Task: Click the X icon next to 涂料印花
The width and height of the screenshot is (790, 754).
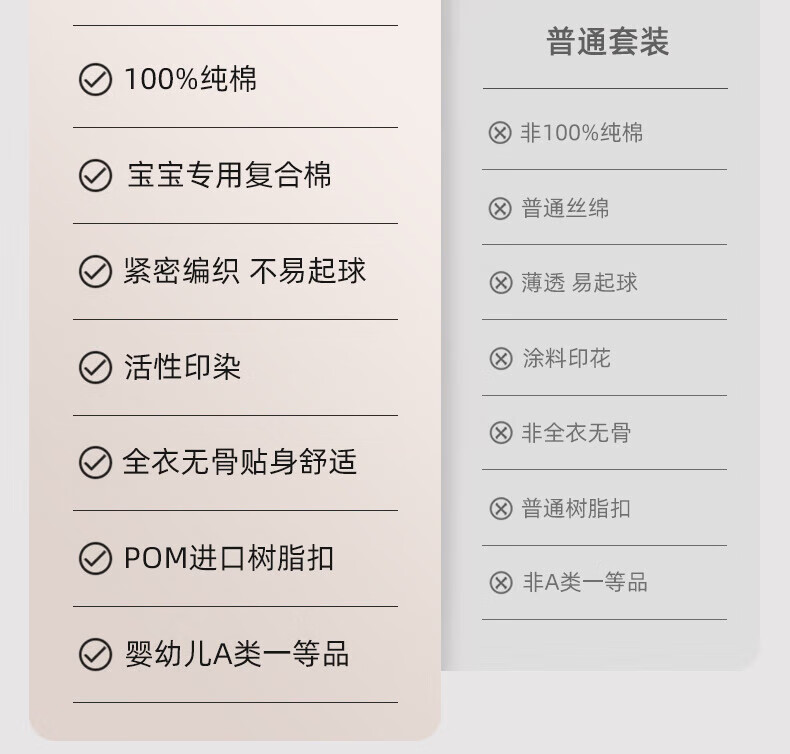Action: (x=500, y=358)
